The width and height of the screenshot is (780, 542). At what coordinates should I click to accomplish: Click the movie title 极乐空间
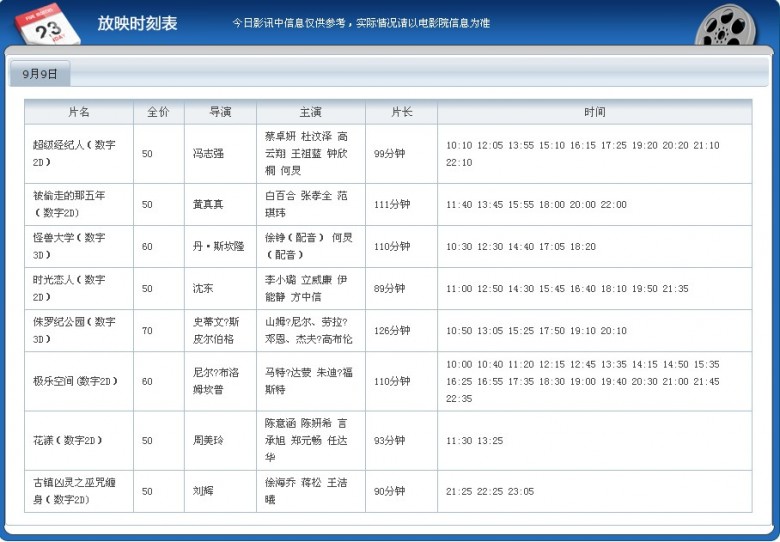pos(76,381)
